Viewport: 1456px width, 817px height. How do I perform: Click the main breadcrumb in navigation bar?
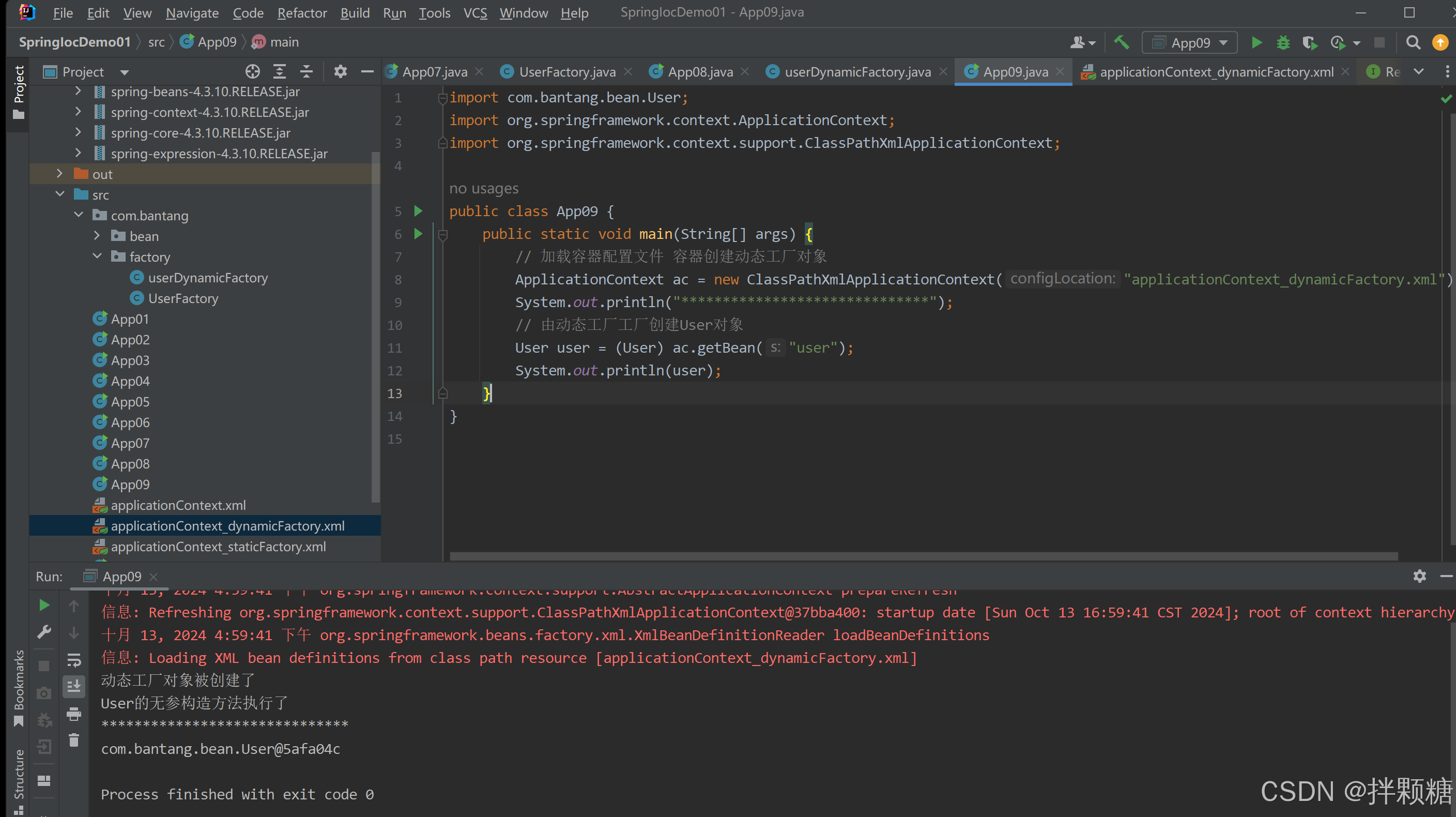pyautogui.click(x=284, y=42)
